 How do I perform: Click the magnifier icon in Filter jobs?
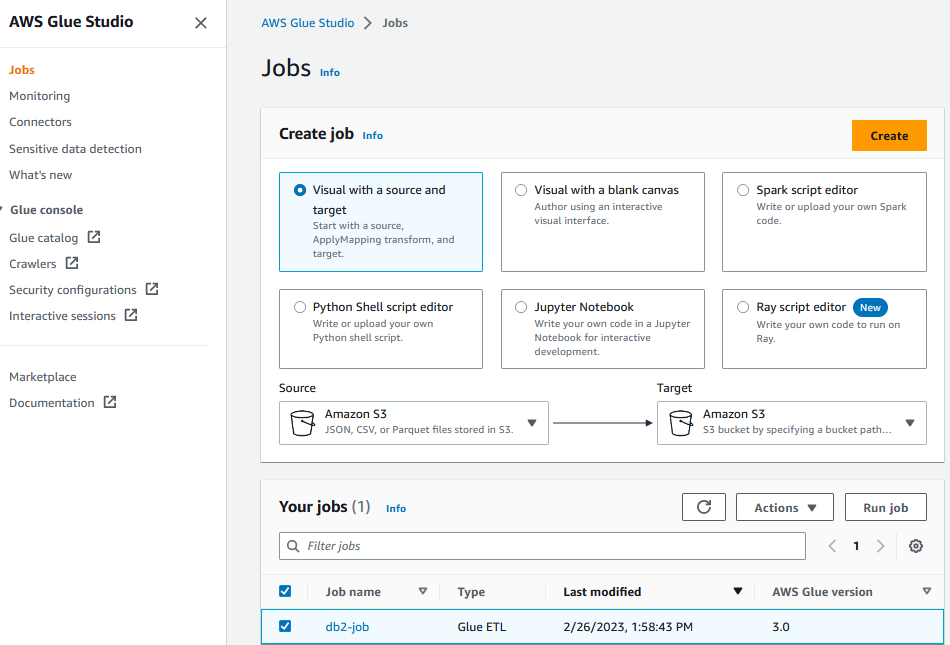point(293,546)
